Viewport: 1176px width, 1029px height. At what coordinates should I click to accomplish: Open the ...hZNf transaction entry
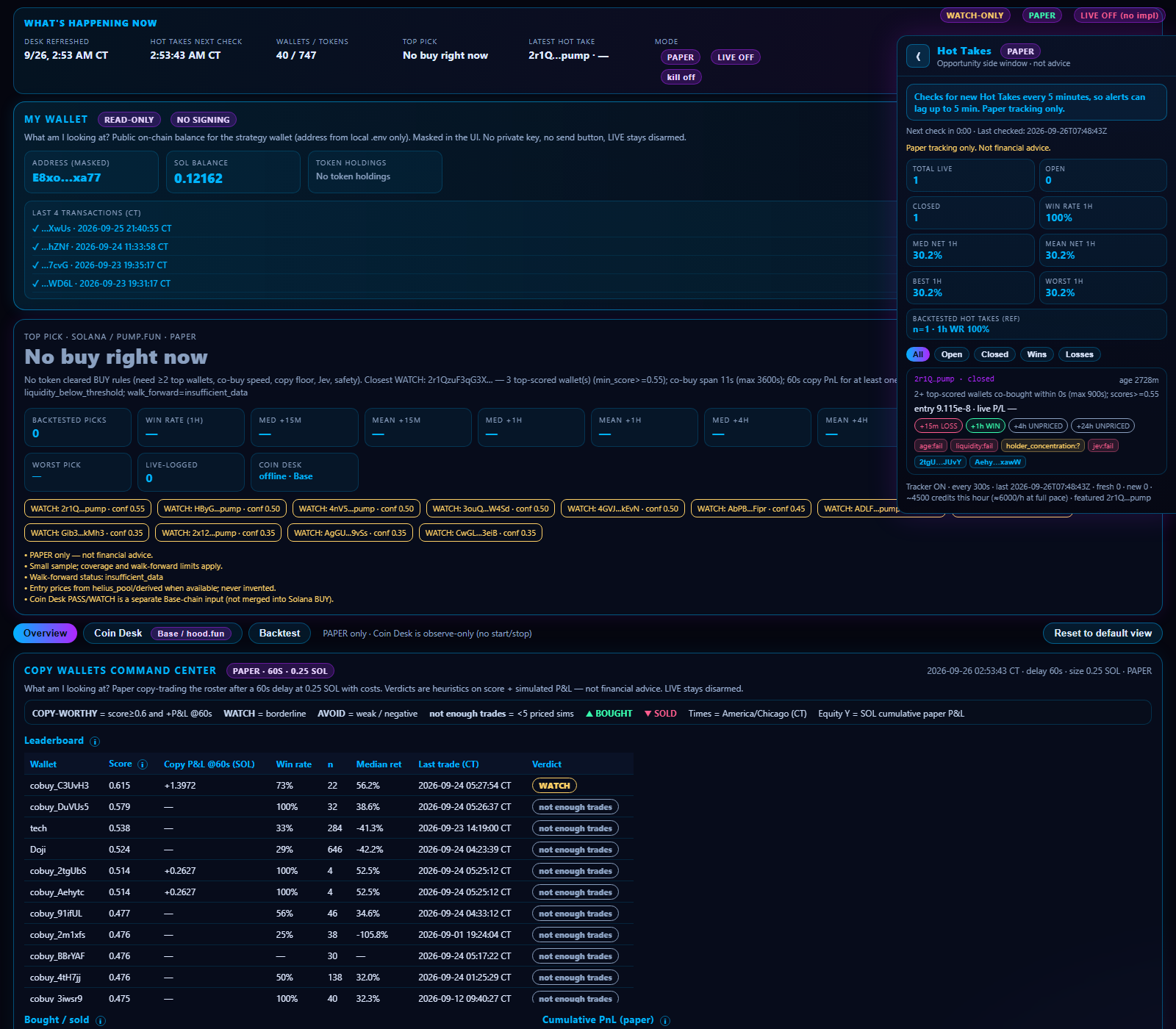tap(101, 247)
